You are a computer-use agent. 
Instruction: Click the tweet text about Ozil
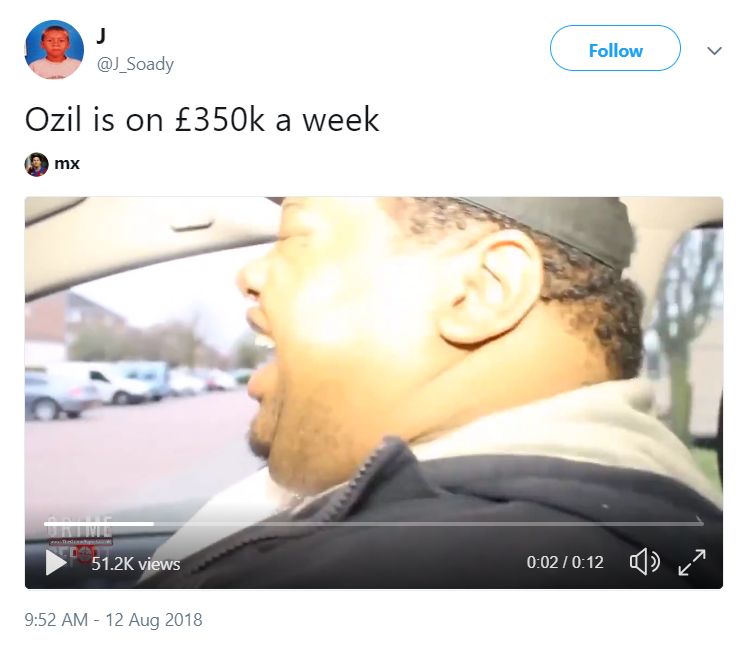coord(202,119)
